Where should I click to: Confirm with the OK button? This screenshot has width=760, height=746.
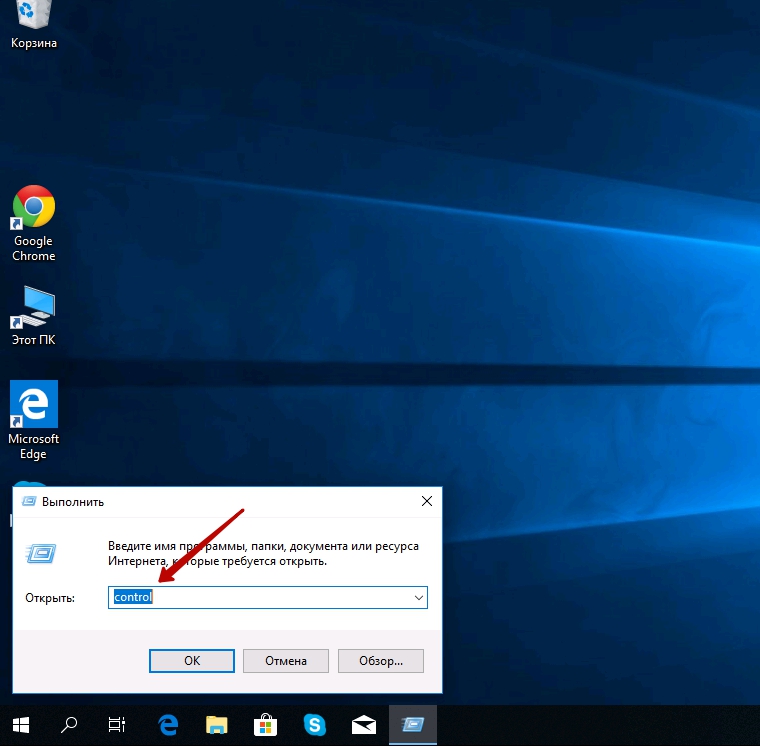pyautogui.click(x=192, y=661)
